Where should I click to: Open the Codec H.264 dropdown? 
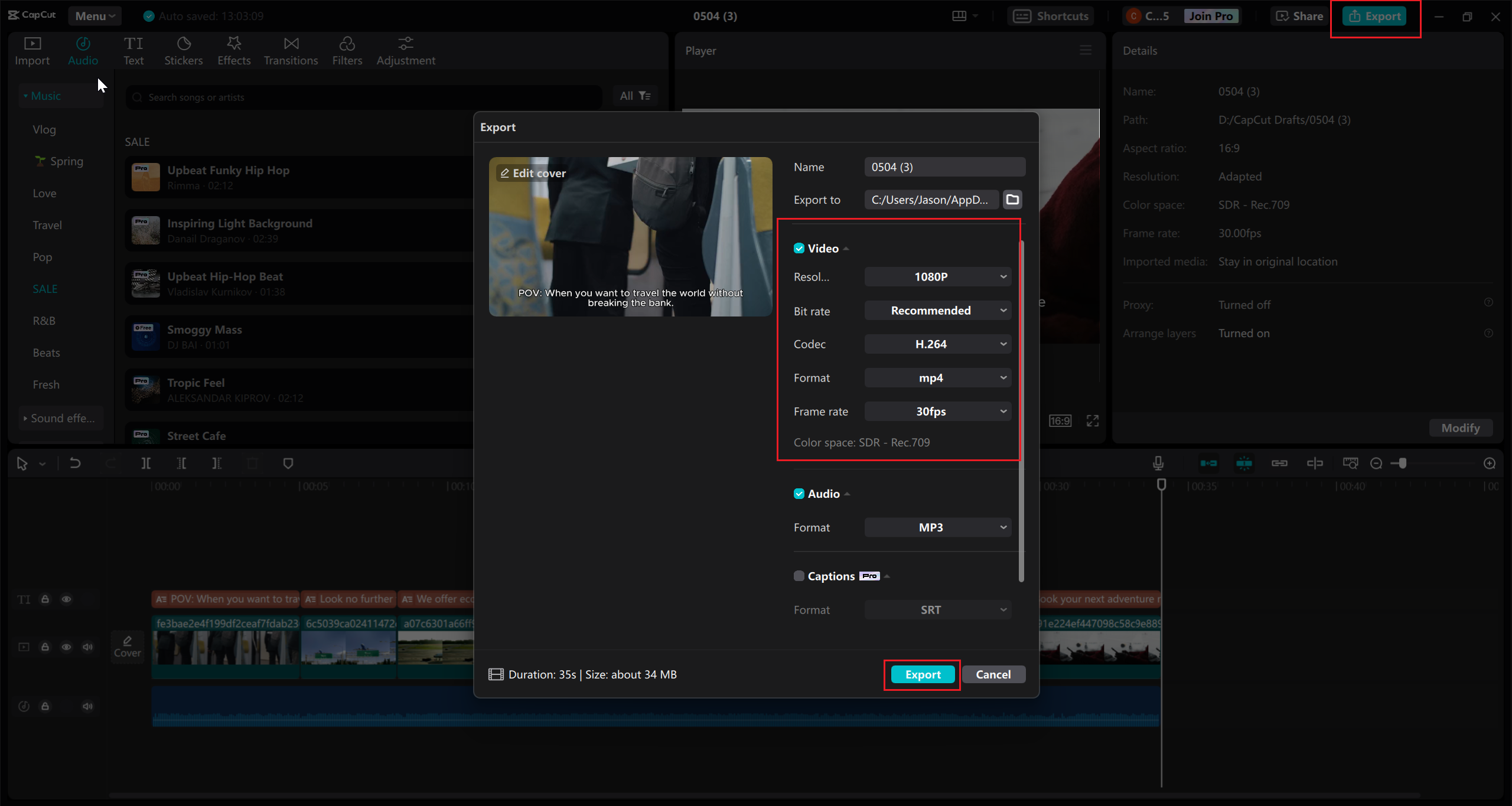pos(938,344)
